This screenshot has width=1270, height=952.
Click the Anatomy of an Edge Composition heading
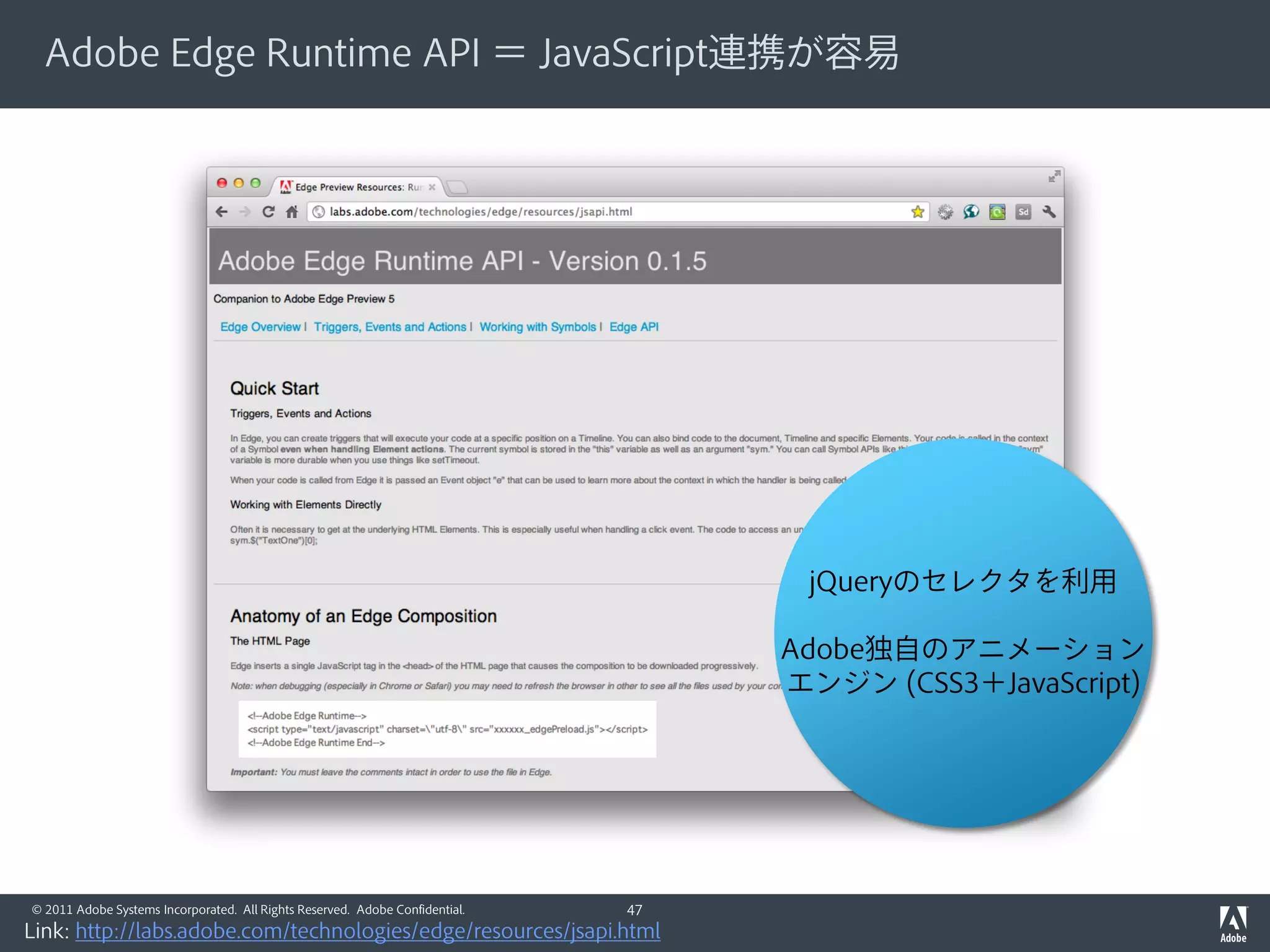(x=364, y=616)
